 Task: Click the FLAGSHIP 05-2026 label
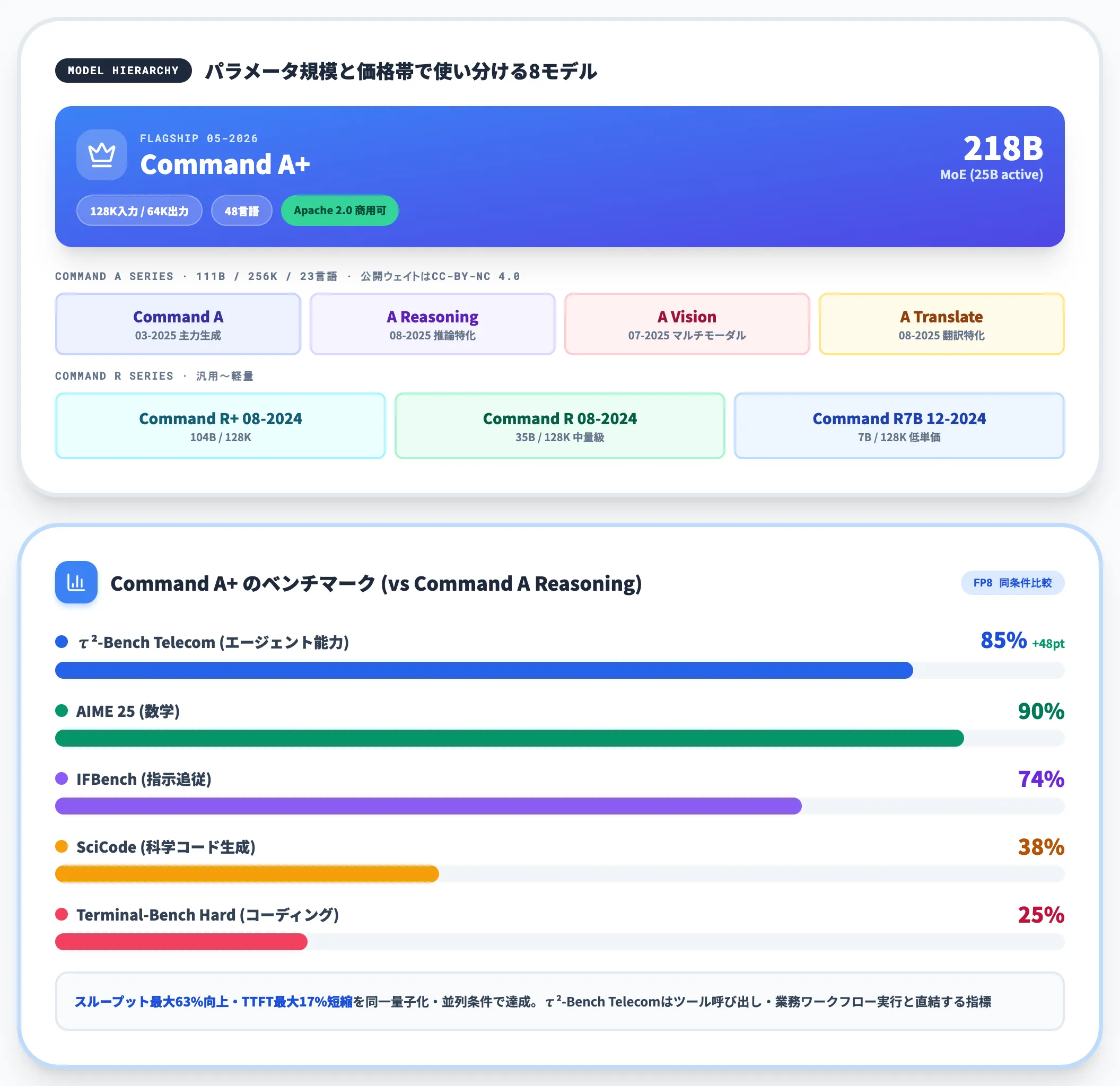pos(199,138)
